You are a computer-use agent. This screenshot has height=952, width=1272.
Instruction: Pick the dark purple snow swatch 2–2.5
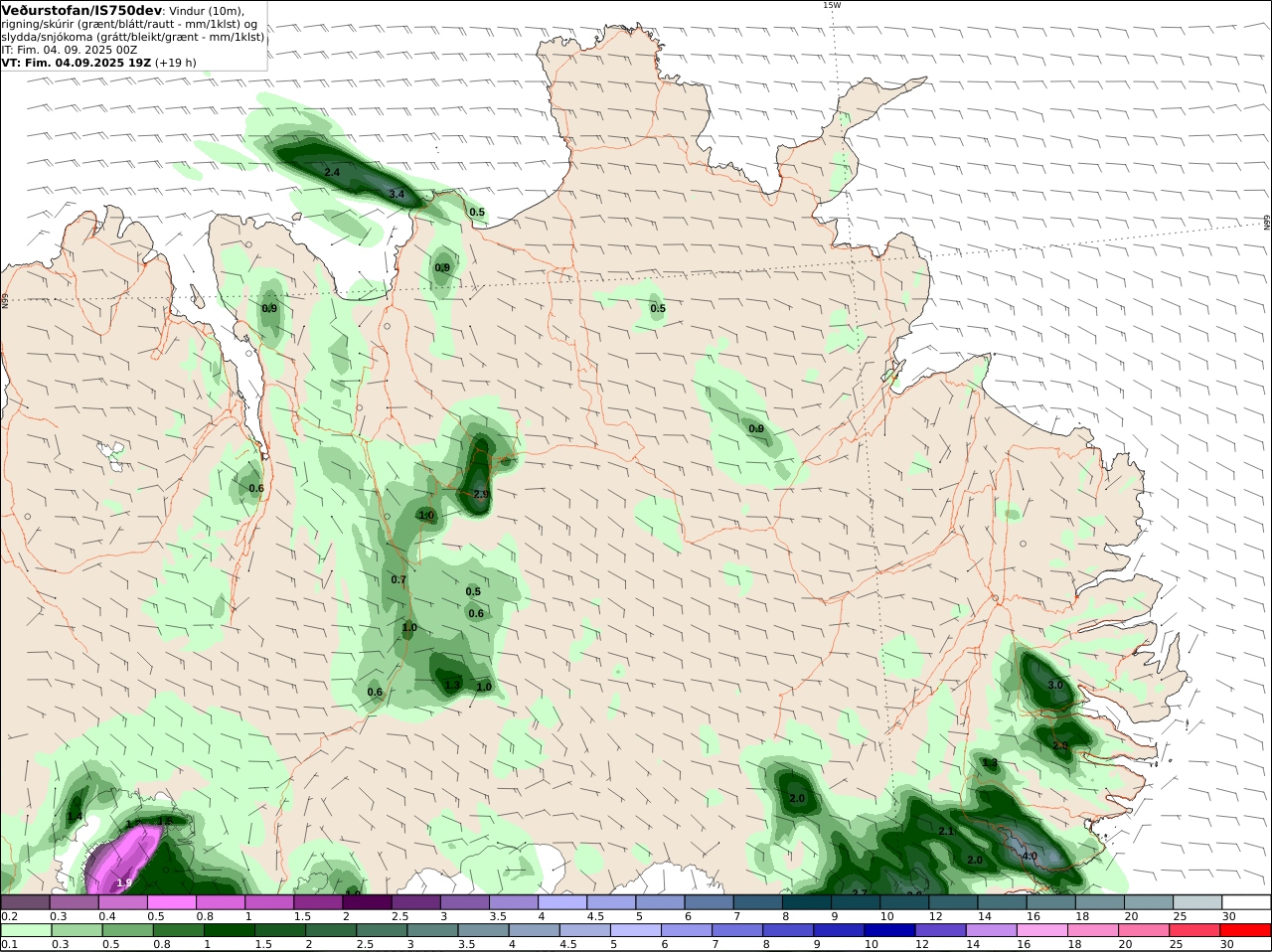367,901
